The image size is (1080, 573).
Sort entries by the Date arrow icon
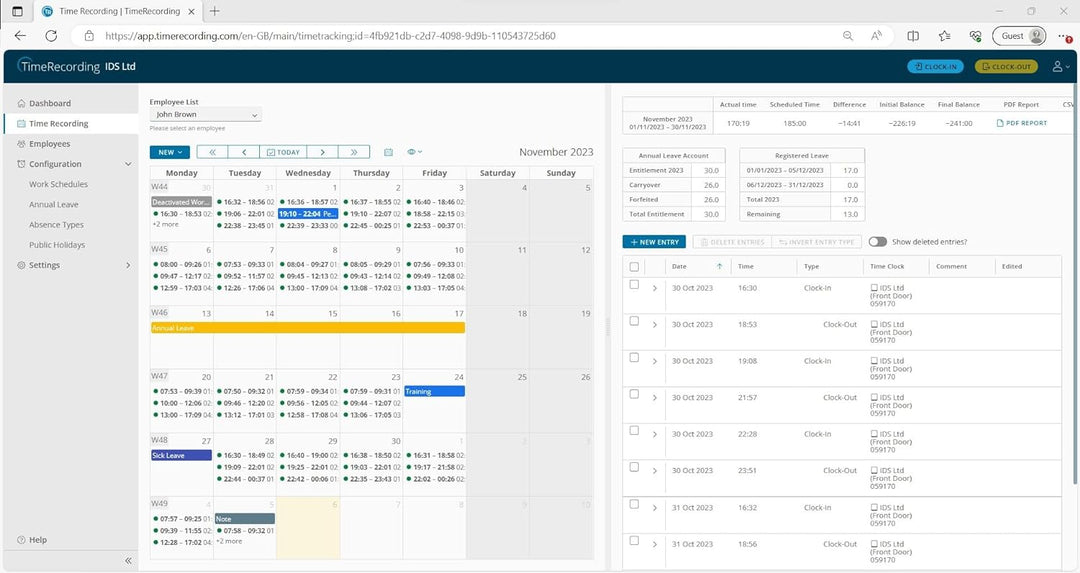[719, 267]
